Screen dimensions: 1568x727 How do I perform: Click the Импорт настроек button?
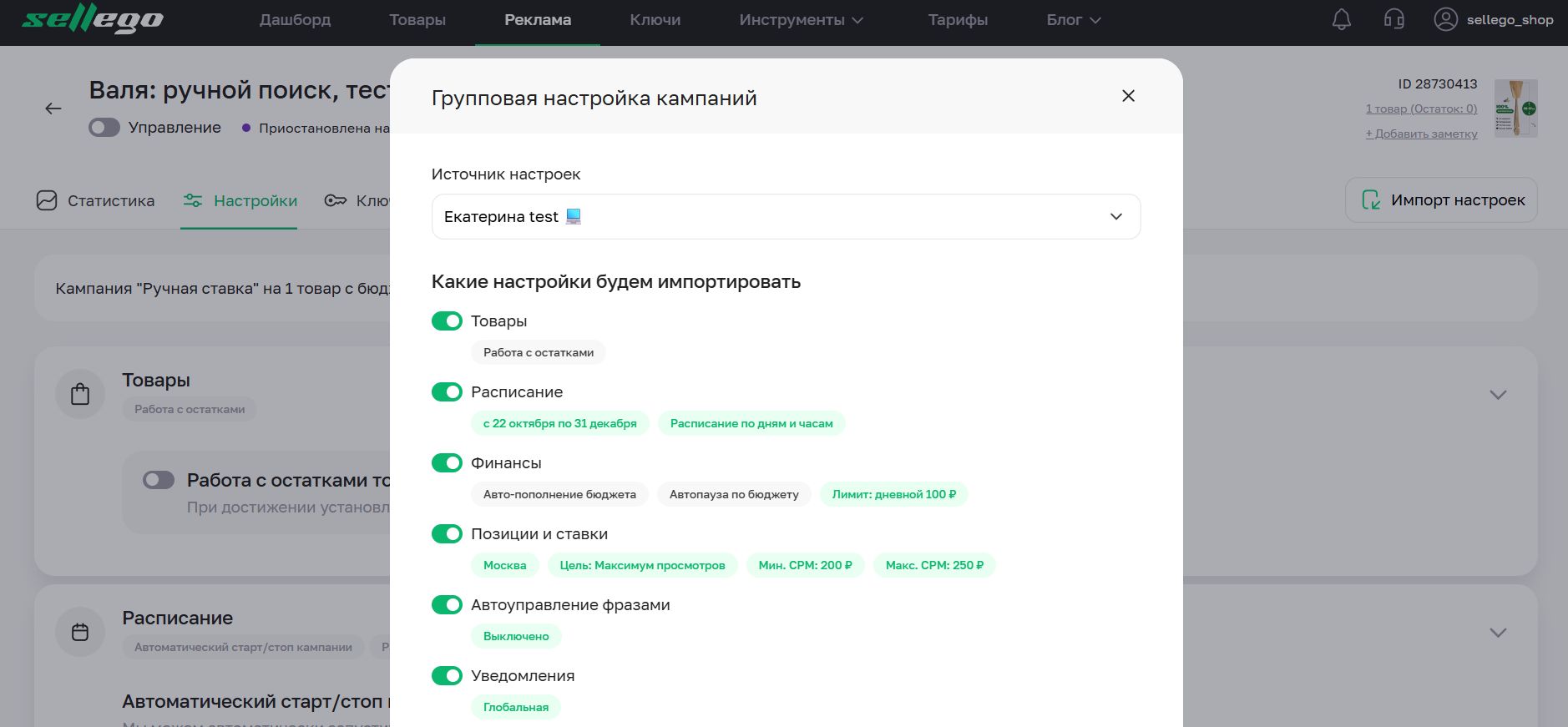[1441, 200]
